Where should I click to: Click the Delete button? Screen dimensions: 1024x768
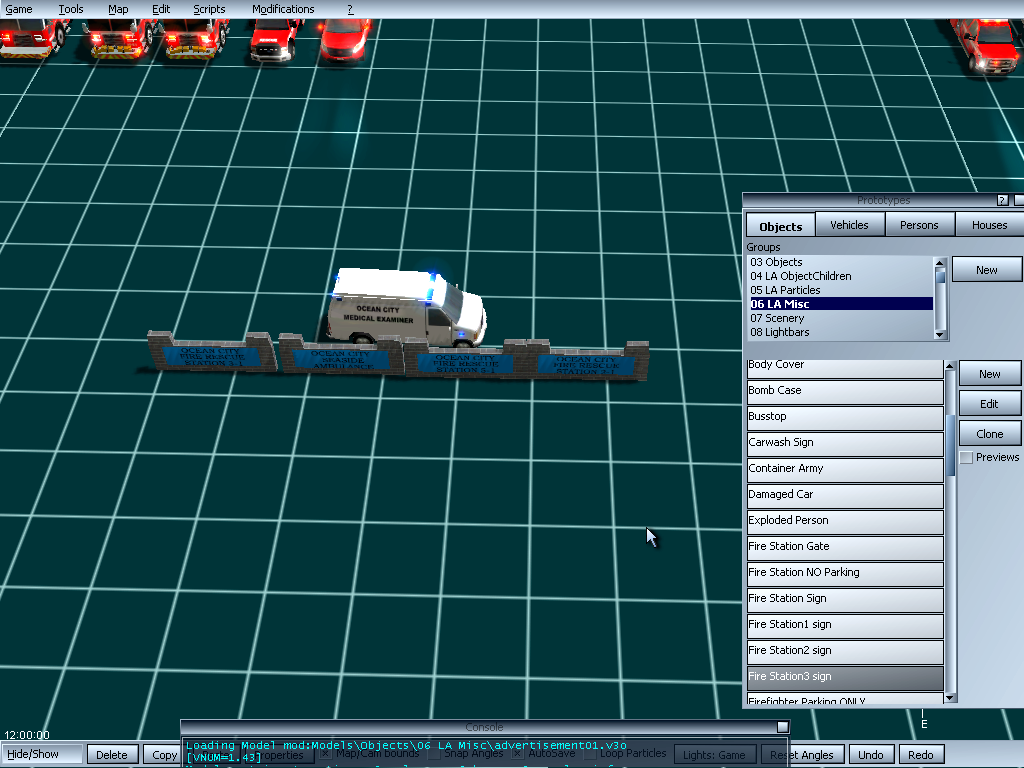(112, 754)
